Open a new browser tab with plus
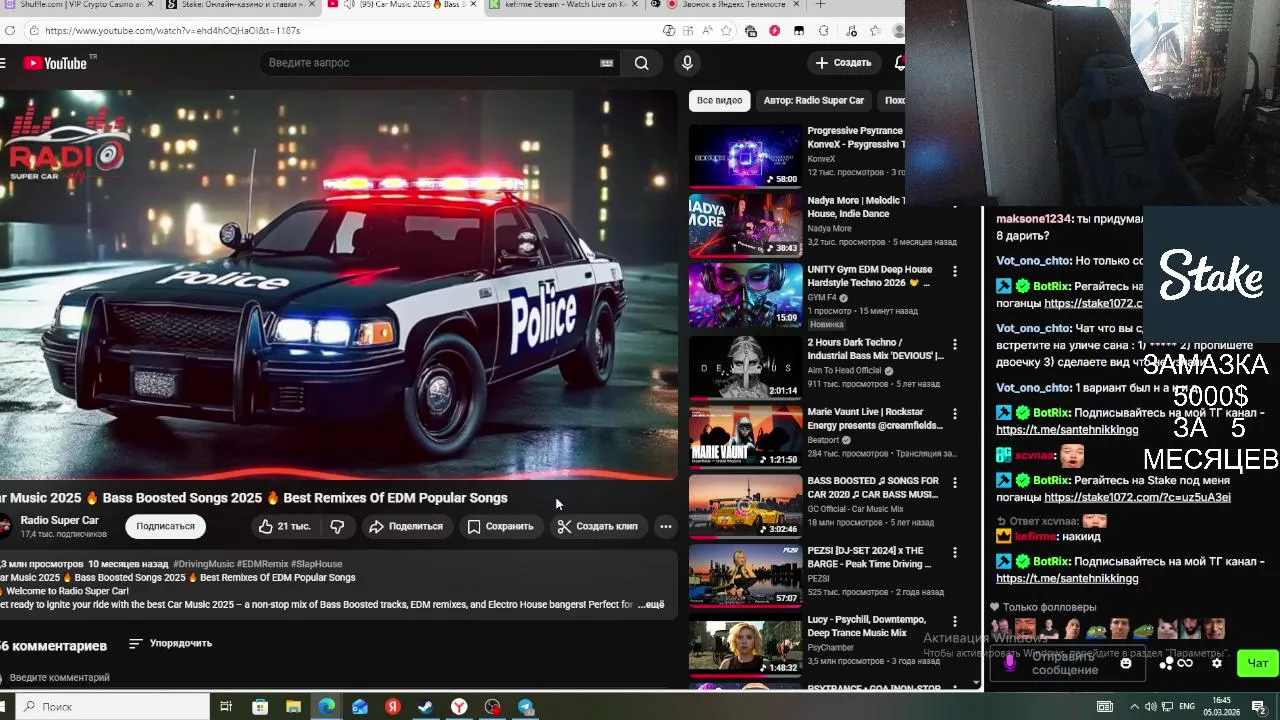 tap(820, 5)
